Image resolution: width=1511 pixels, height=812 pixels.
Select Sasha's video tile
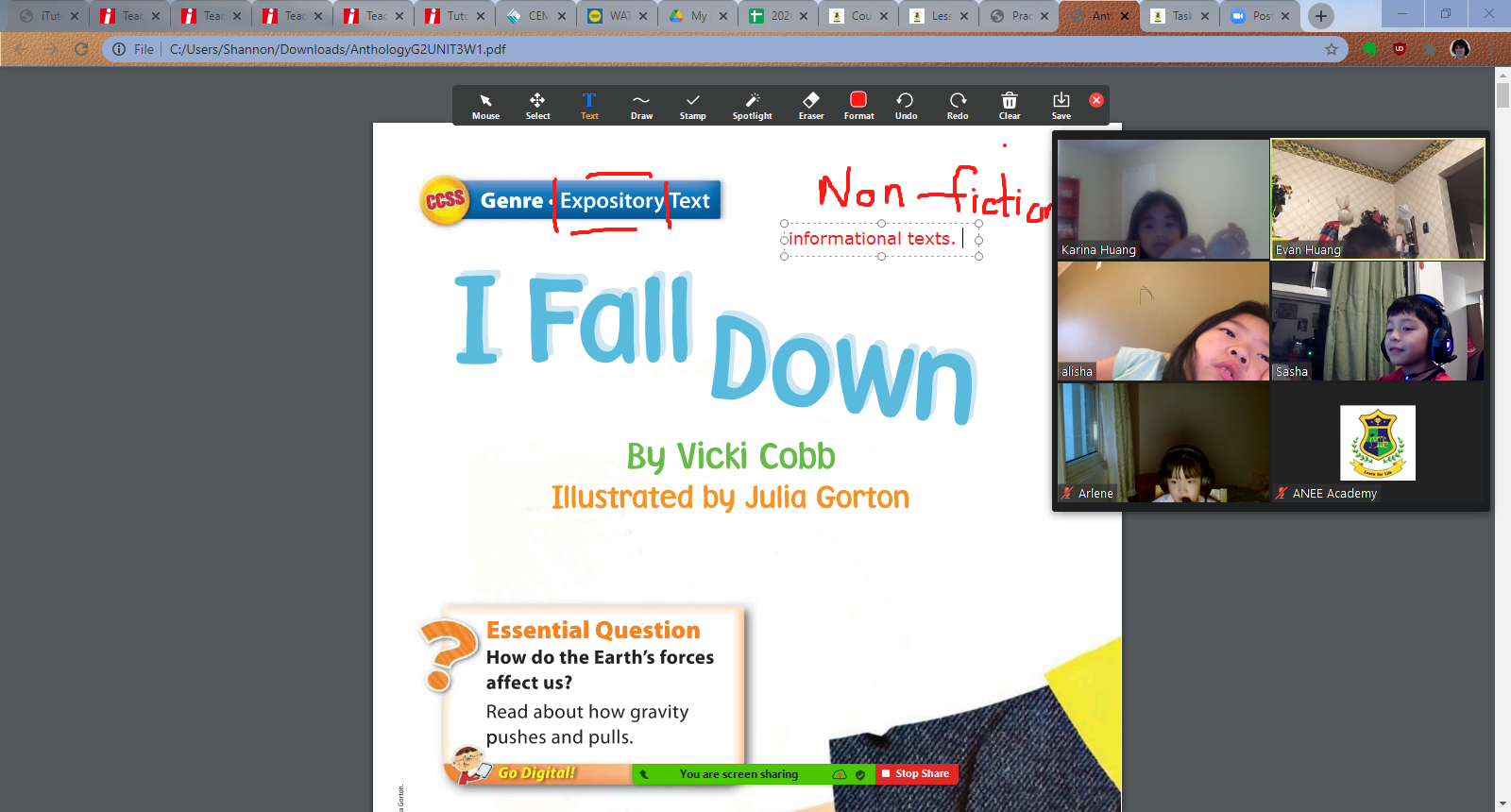click(x=1378, y=321)
